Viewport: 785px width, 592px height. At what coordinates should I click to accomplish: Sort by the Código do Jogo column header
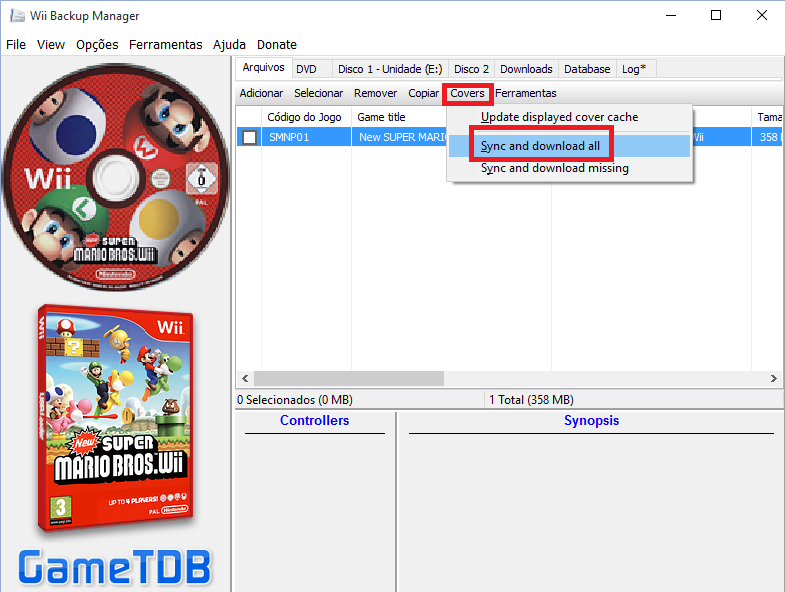pos(304,117)
